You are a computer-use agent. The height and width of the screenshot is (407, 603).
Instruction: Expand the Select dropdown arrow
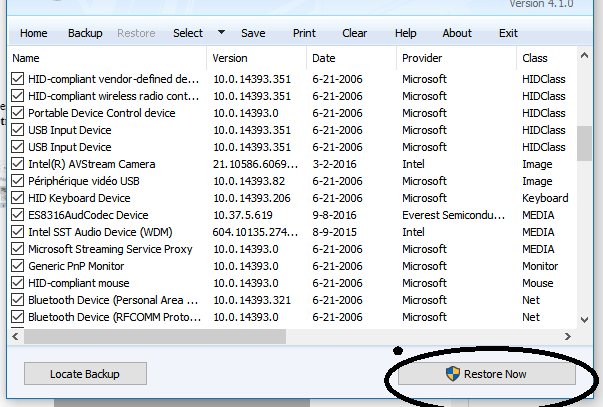221,32
